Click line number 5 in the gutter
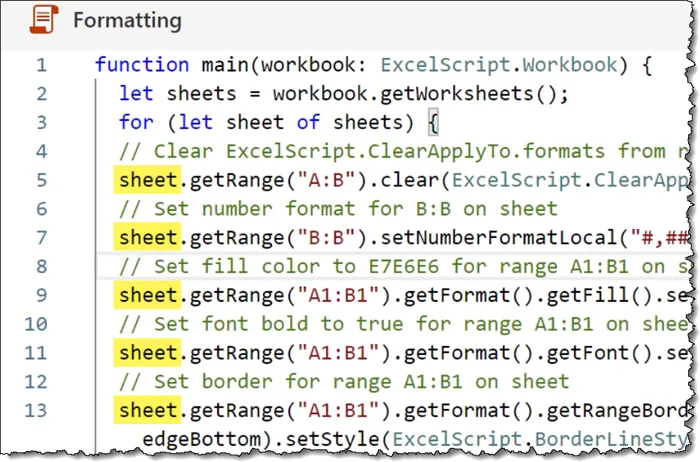 pyautogui.click(x=41, y=181)
